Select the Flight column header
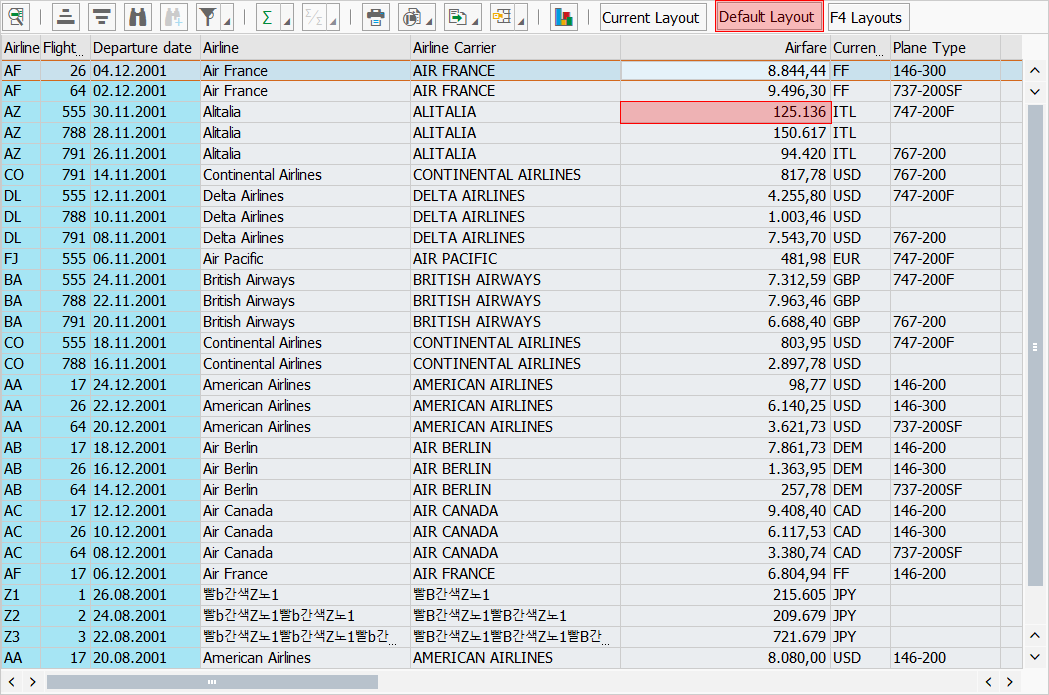Image resolution: width=1049 pixels, height=695 pixels. tap(64, 48)
